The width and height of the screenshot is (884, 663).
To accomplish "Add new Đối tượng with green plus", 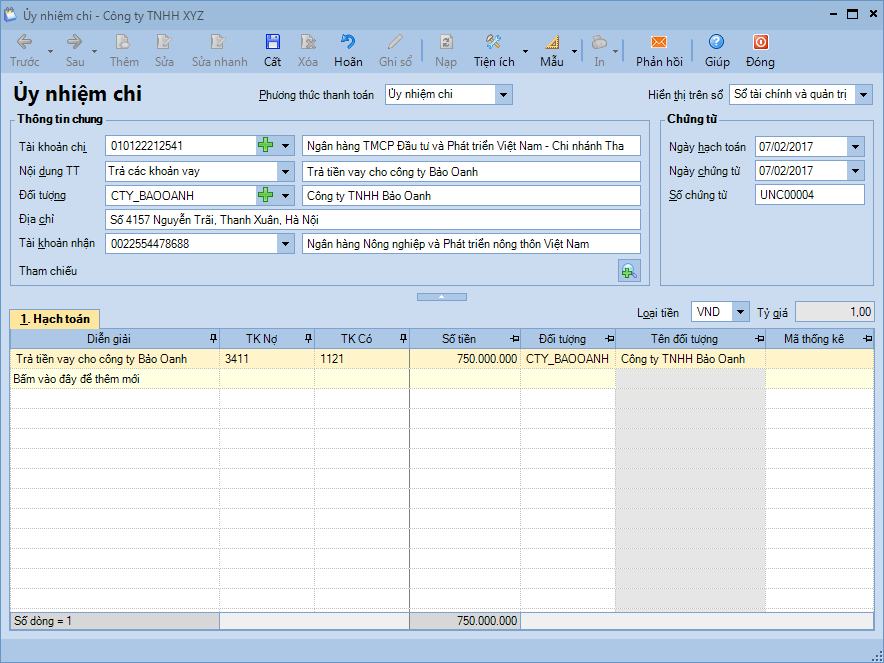I will (266, 195).
